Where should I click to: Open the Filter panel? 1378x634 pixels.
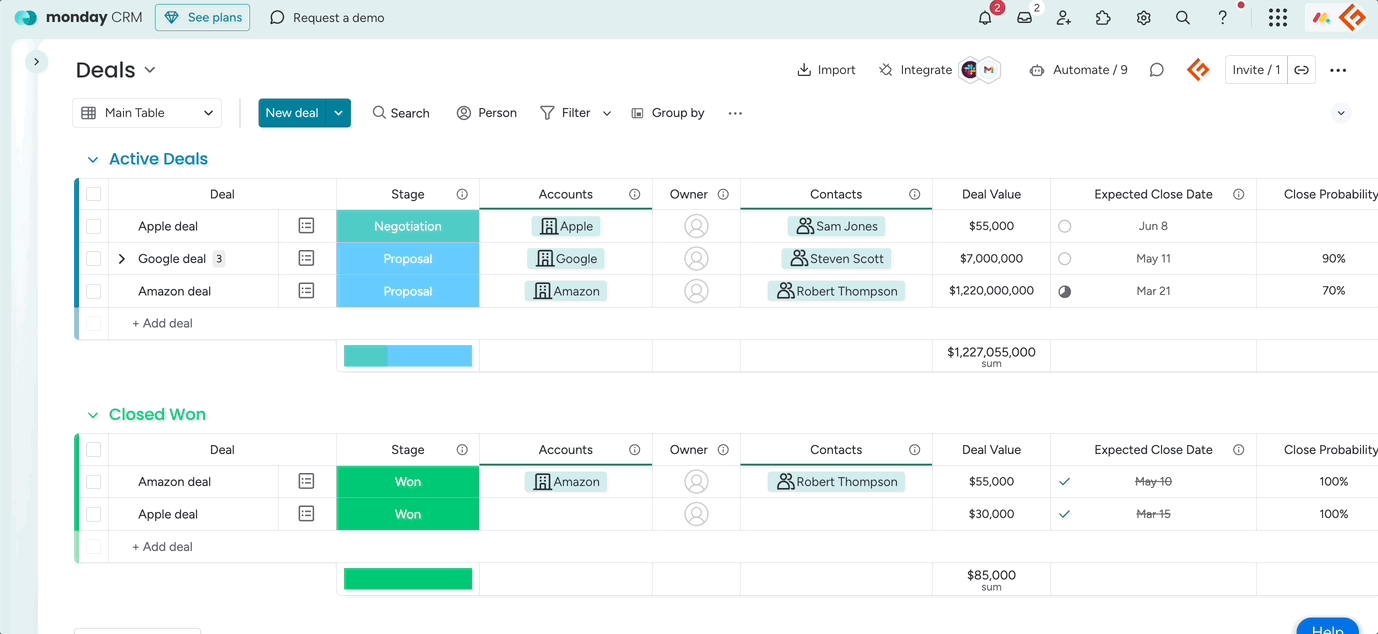coord(565,113)
